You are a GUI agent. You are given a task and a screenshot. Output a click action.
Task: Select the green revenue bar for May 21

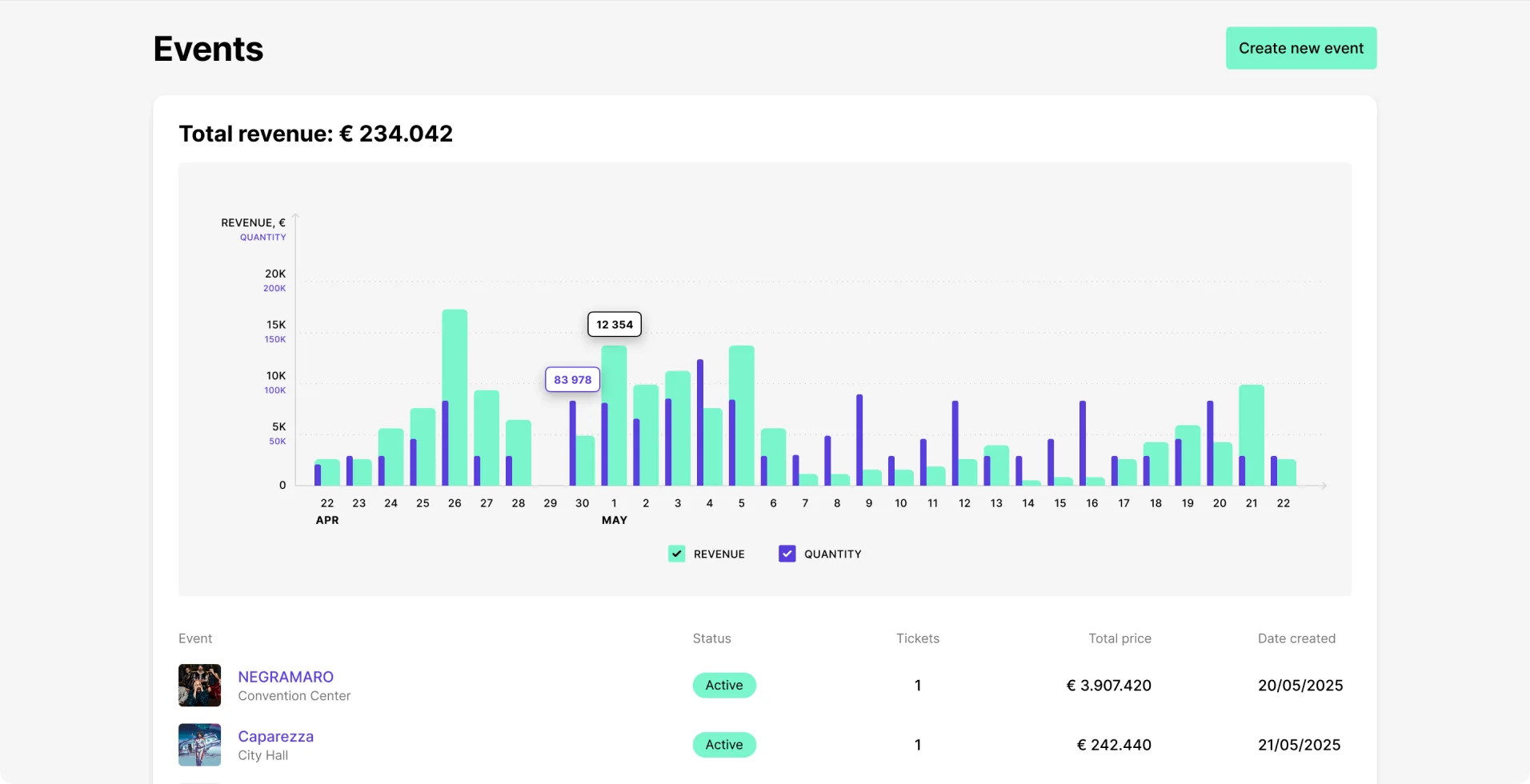coord(1253,435)
